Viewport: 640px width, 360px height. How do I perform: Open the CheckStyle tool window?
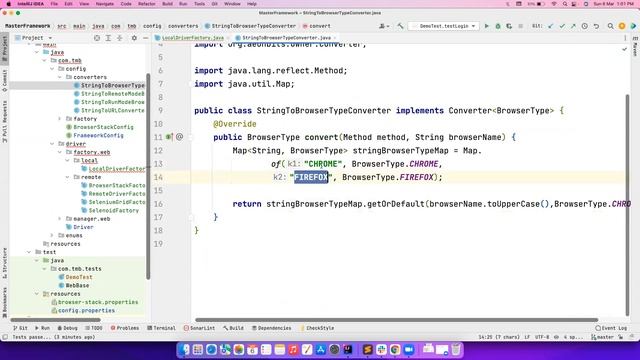pos(317,328)
